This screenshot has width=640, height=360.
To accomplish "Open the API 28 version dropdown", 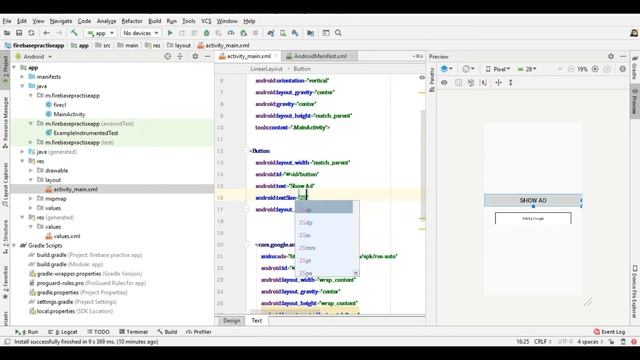I will 527,69.
